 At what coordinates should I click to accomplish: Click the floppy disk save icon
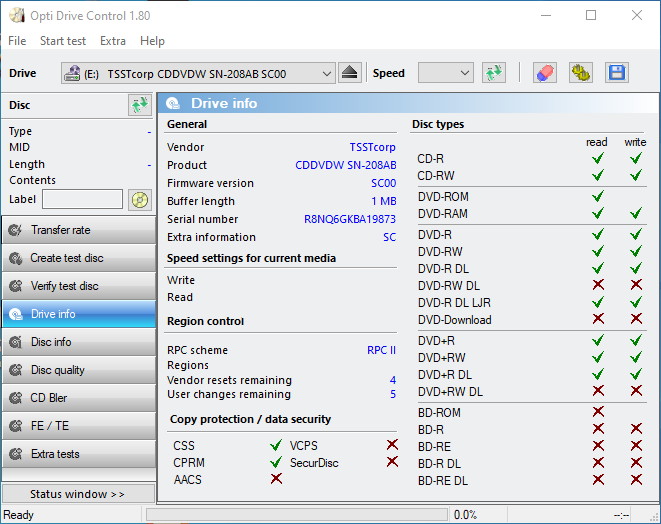tap(616, 73)
